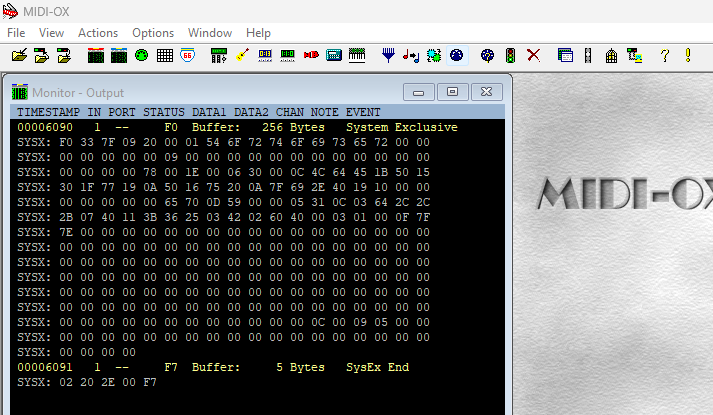Open the Options menu

(153, 33)
